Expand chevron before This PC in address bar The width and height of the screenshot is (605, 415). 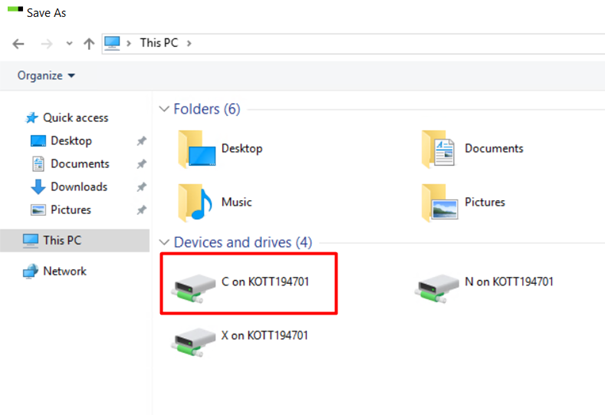[x=129, y=43]
